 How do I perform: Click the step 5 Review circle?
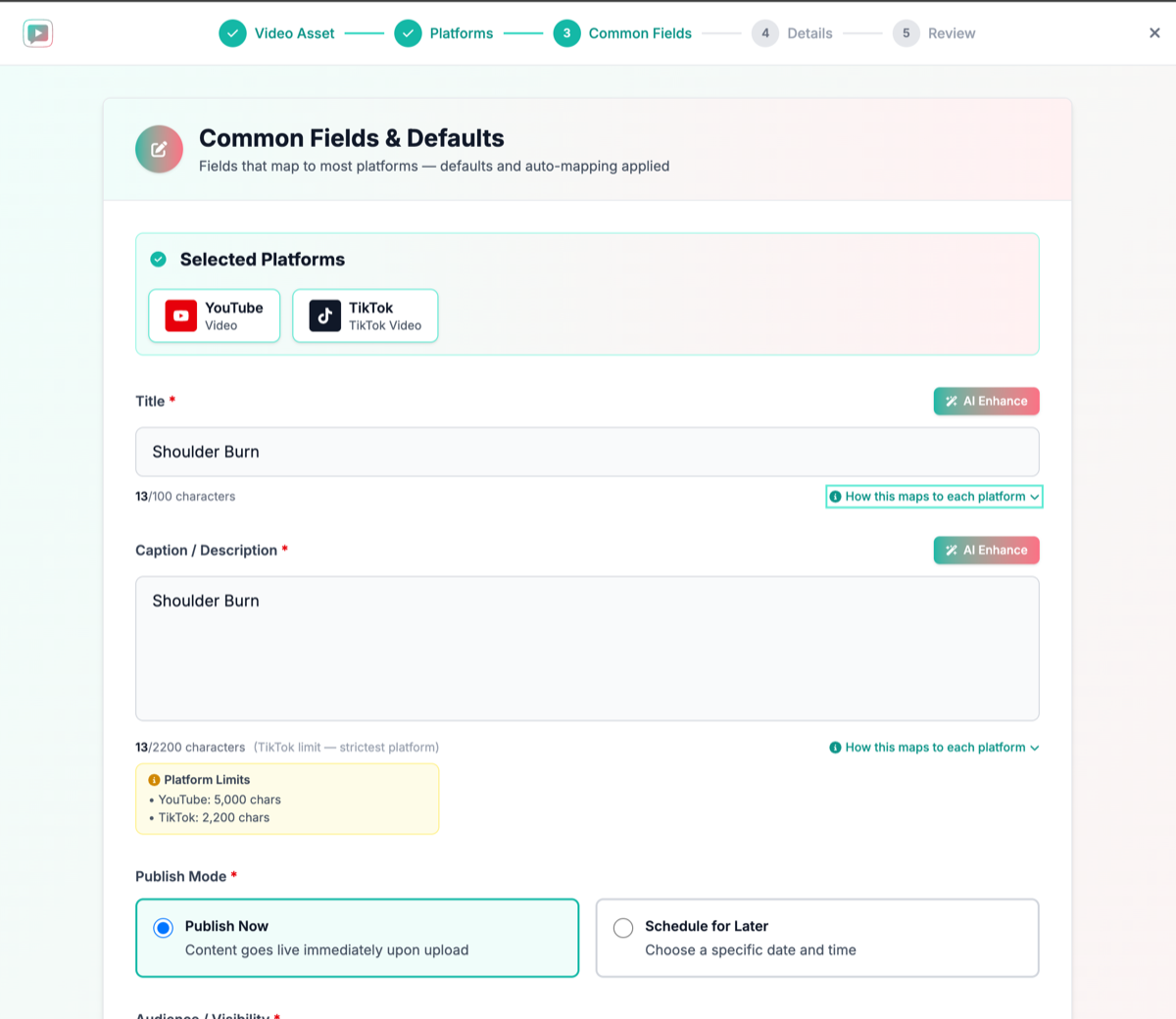coord(906,33)
